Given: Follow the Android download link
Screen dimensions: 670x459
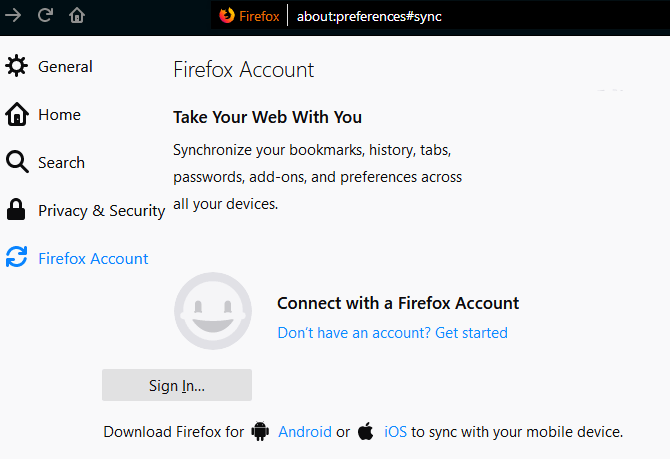Looking at the screenshot, I should click(304, 432).
